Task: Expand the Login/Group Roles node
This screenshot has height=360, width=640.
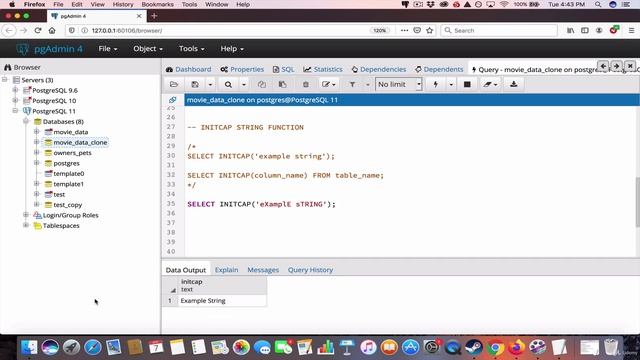Action: (x=26, y=215)
